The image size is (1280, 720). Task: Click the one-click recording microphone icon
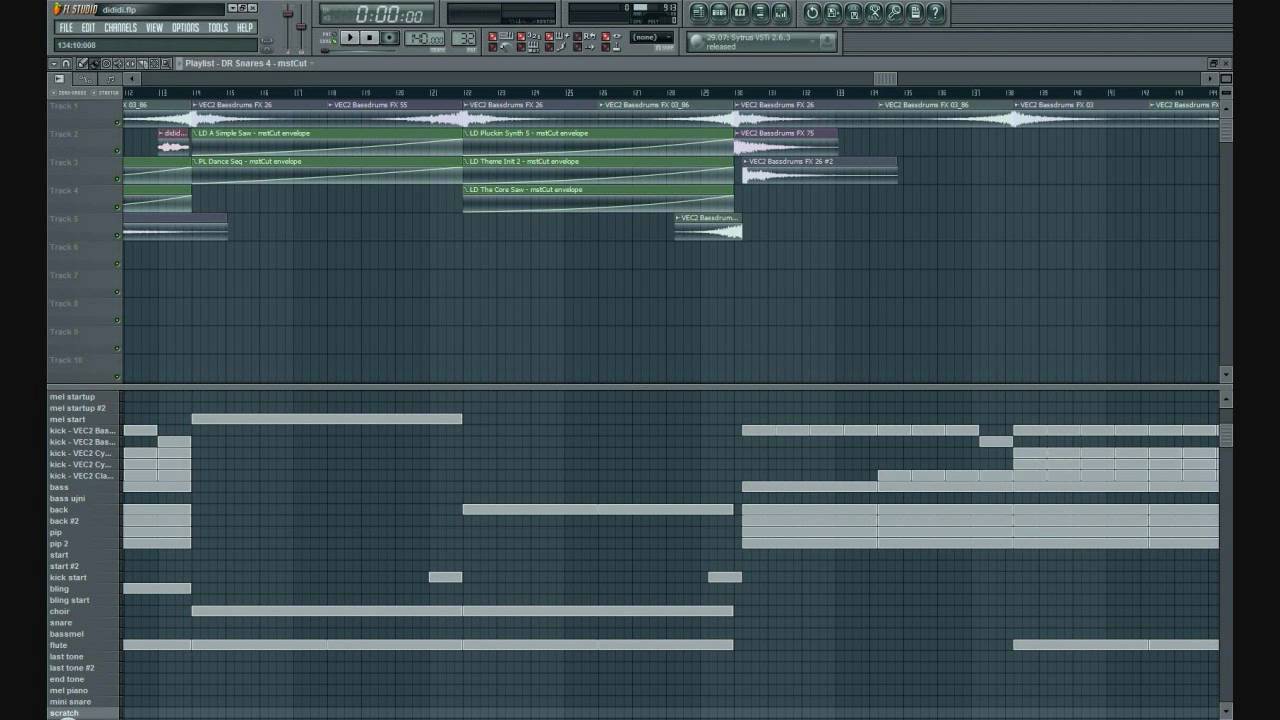click(x=894, y=13)
